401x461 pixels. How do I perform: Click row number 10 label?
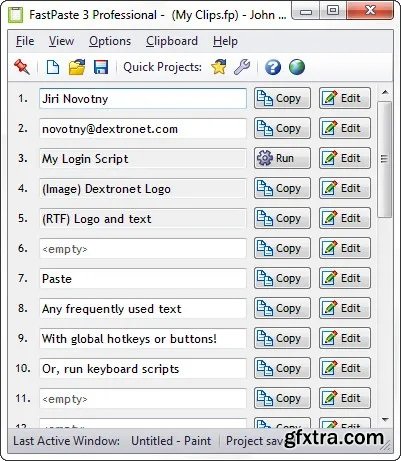[23, 368]
